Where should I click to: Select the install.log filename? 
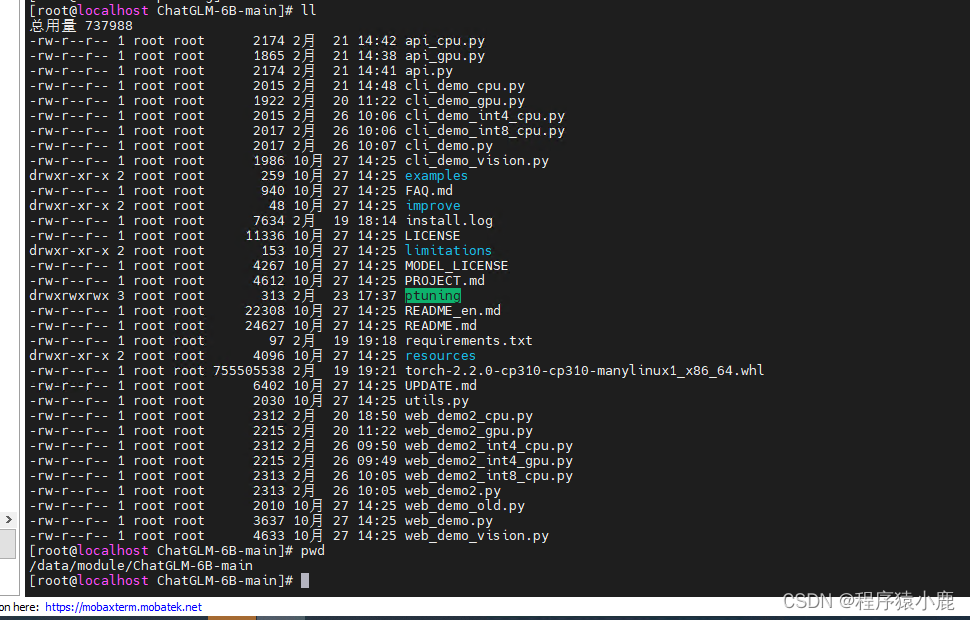coord(449,221)
